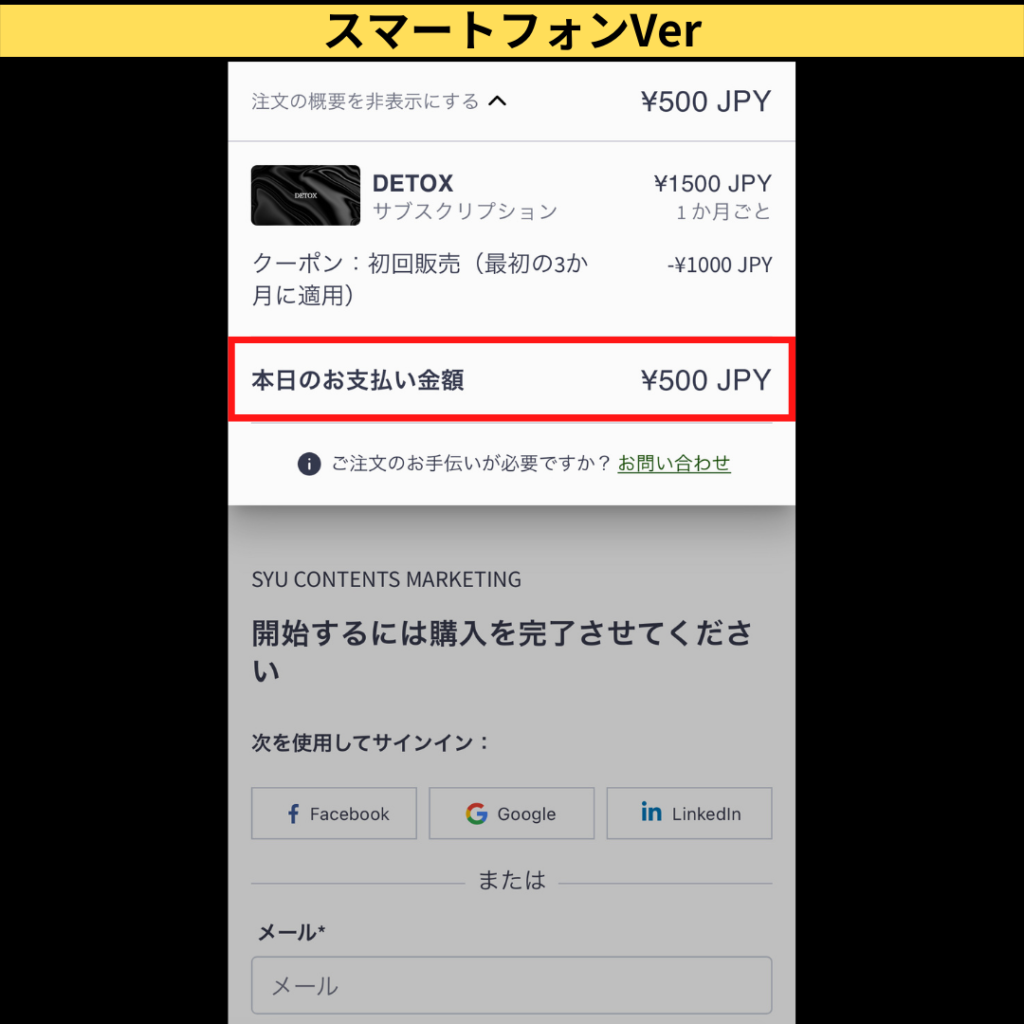Image resolution: width=1024 pixels, height=1024 pixels.
Task: Click the coupon 初回販売 discount line
Action: [x=420, y=280]
